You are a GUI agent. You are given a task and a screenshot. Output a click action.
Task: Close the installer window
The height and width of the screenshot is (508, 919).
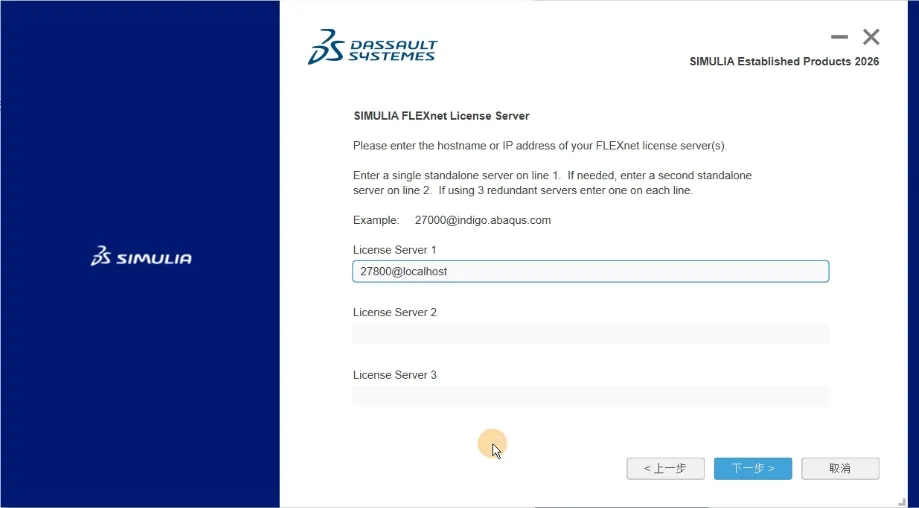[871, 37]
